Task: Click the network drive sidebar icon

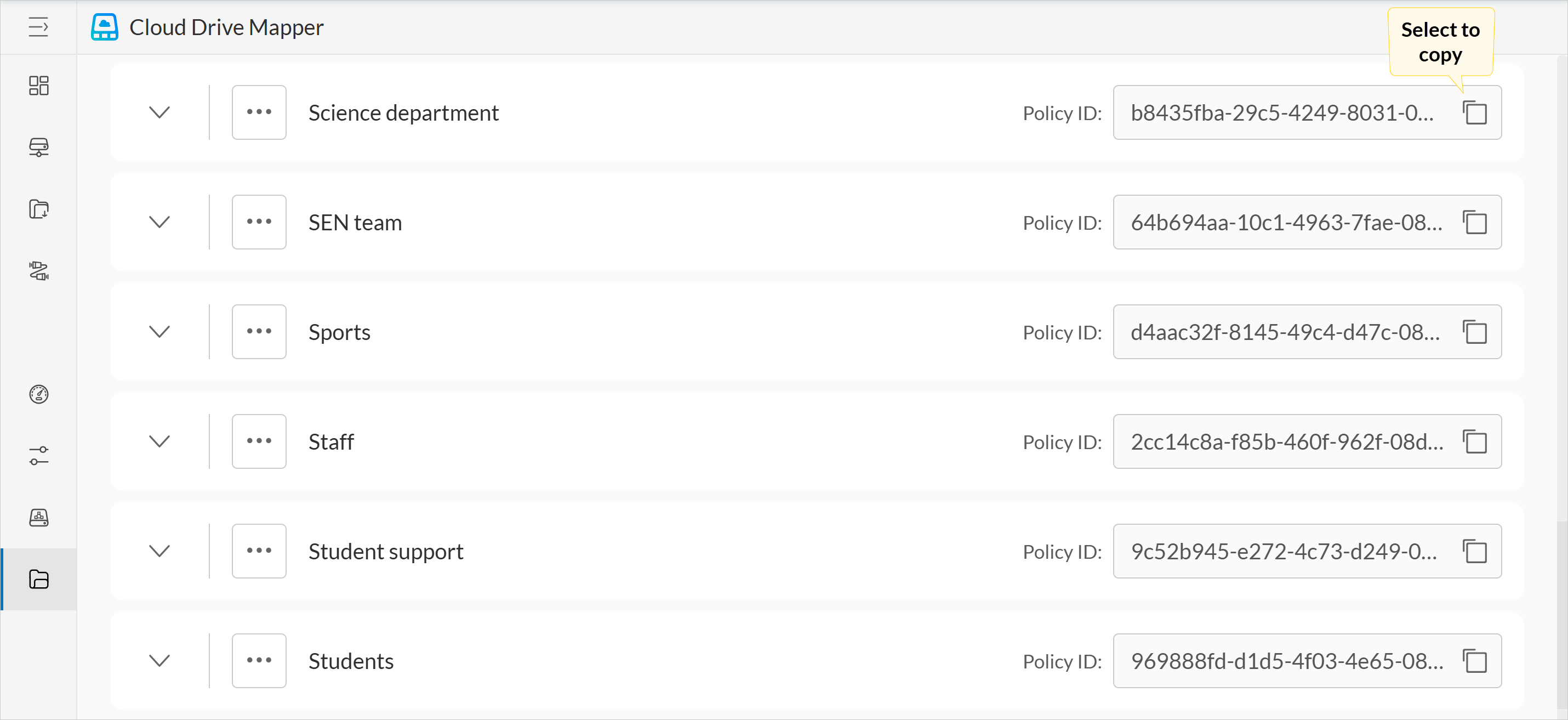Action: pyautogui.click(x=38, y=148)
